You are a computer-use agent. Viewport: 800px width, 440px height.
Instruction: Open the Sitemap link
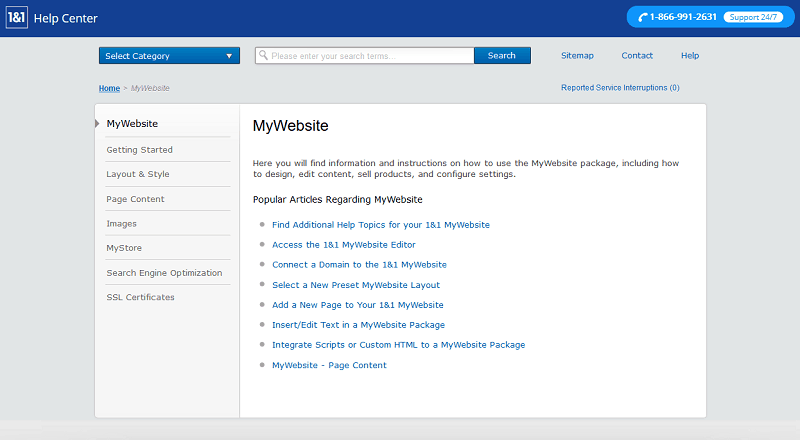click(x=577, y=56)
